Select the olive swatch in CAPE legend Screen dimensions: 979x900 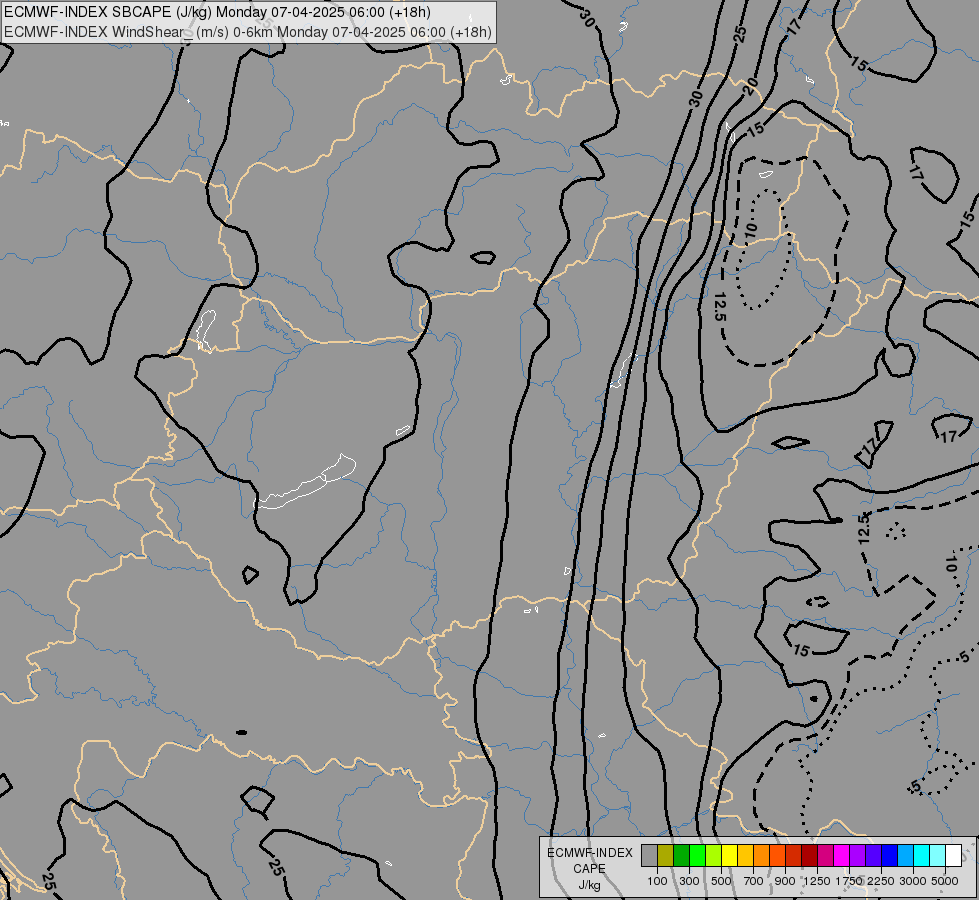pyautogui.click(x=666, y=855)
